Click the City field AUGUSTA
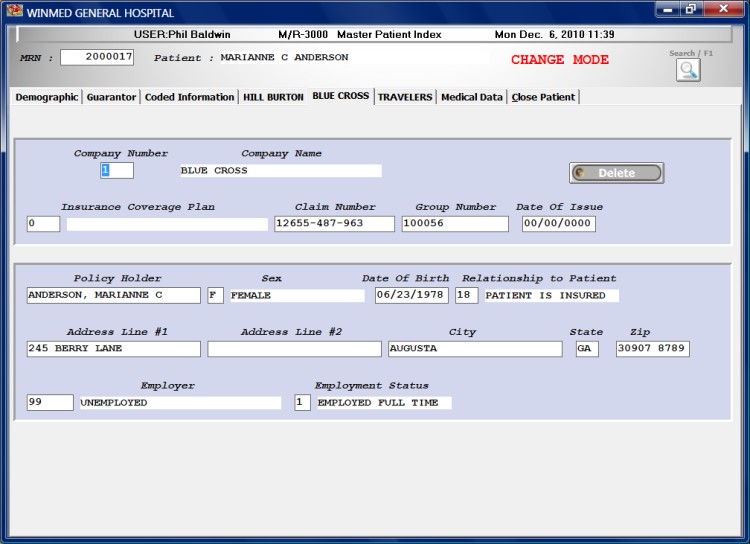Image resolution: width=750 pixels, height=544 pixels. 475,349
